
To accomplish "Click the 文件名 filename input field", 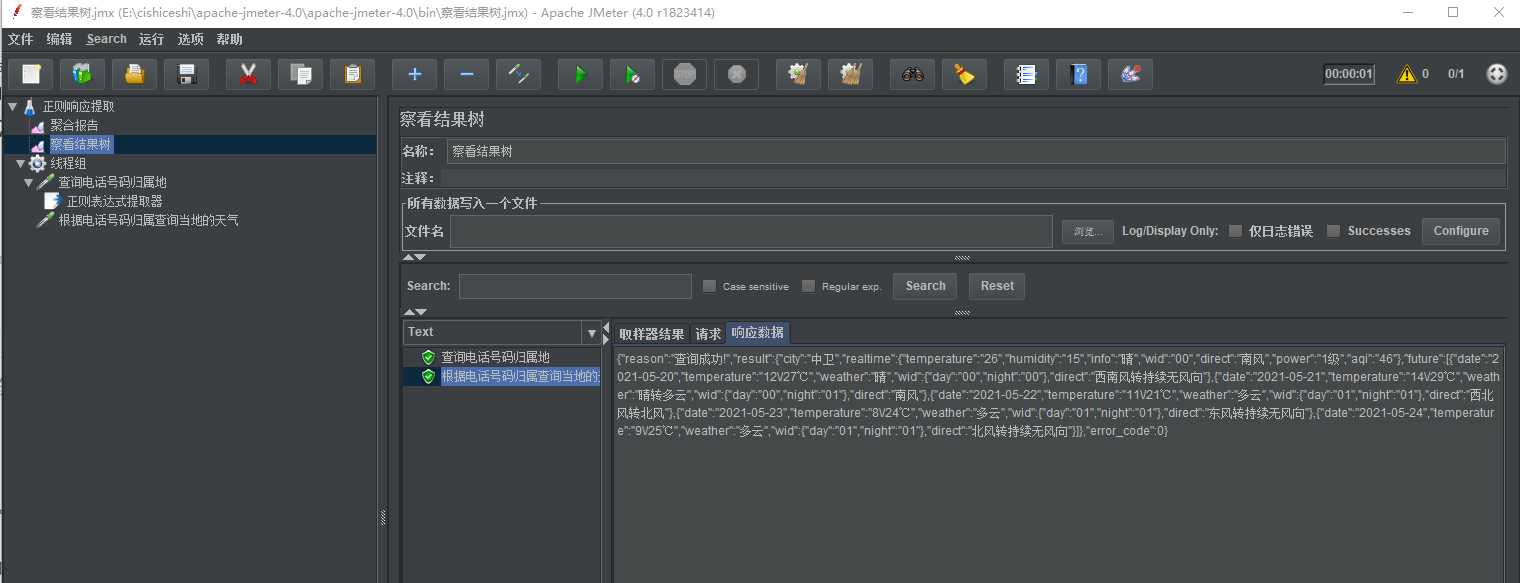I will (x=751, y=231).
